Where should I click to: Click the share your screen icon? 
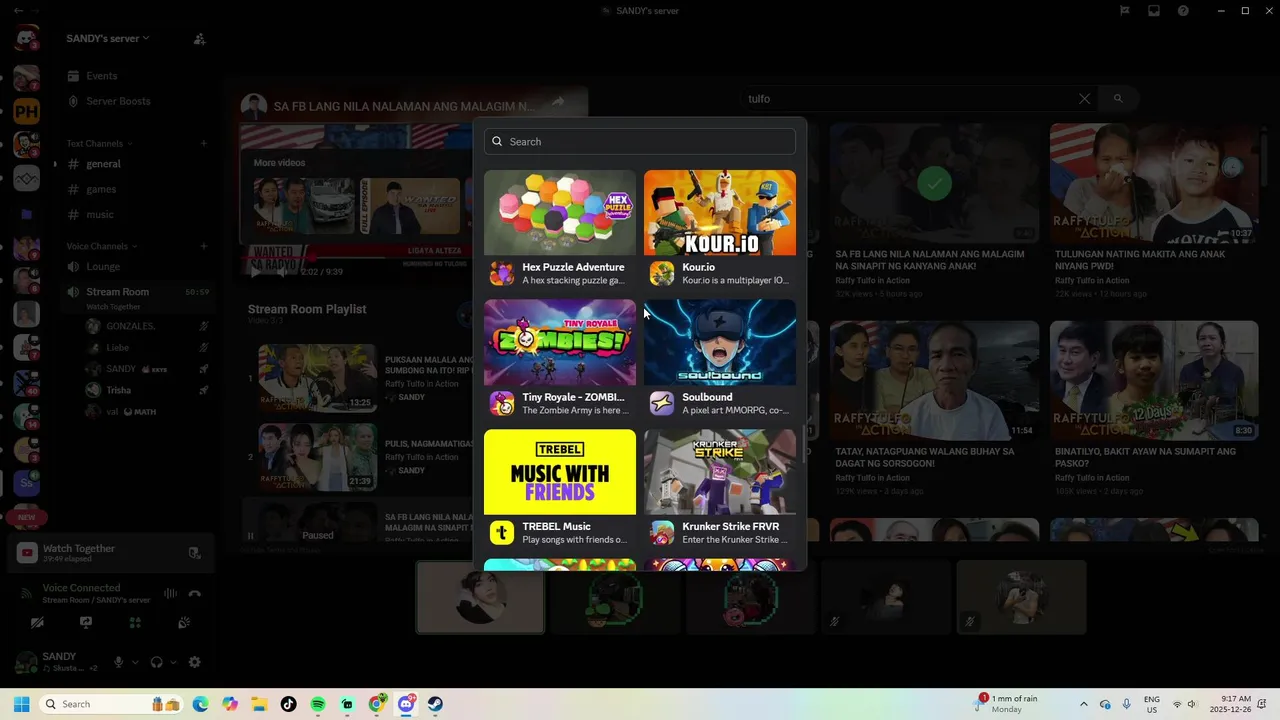[x=86, y=622]
